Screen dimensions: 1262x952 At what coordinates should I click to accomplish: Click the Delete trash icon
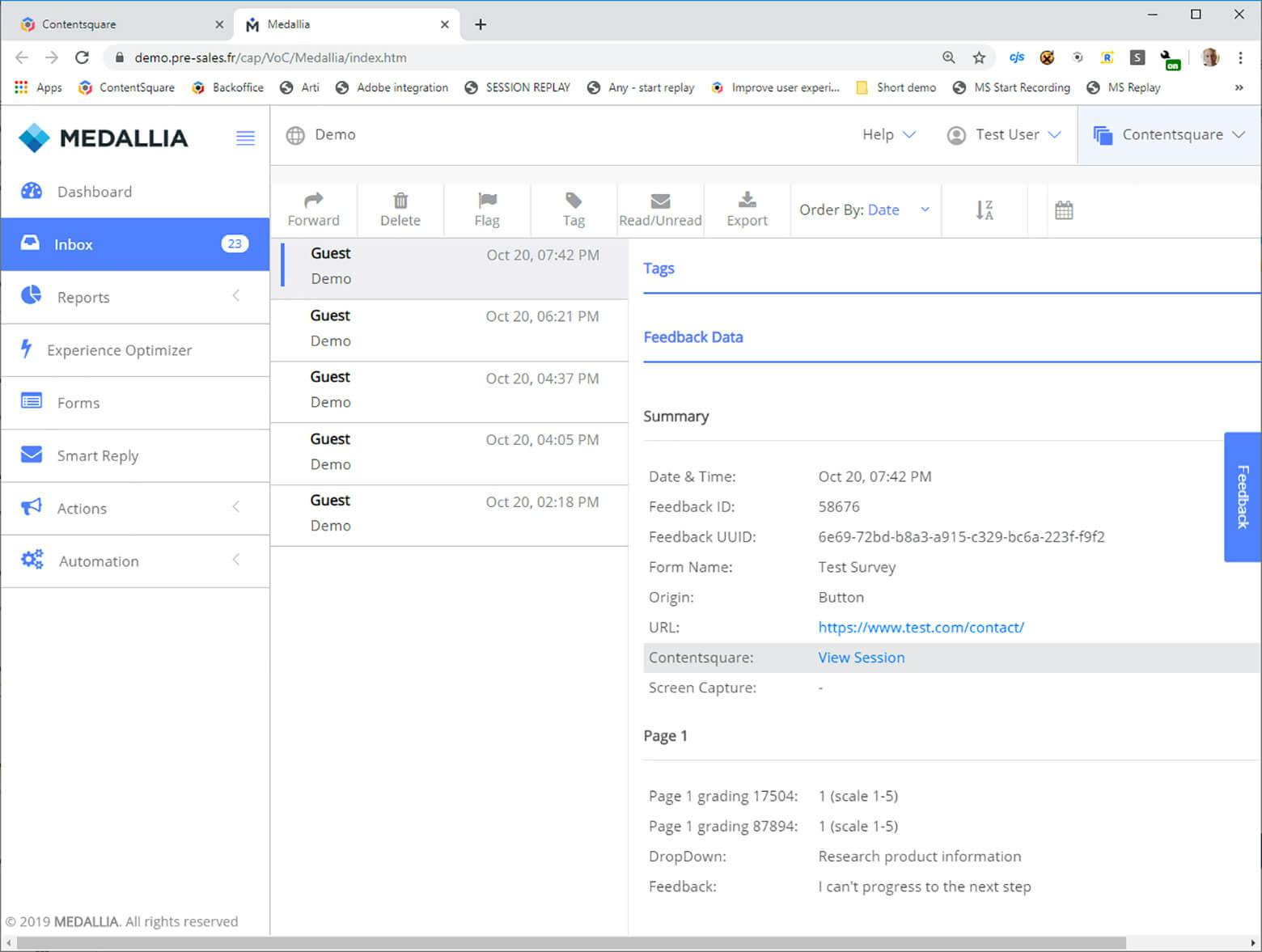click(x=400, y=200)
